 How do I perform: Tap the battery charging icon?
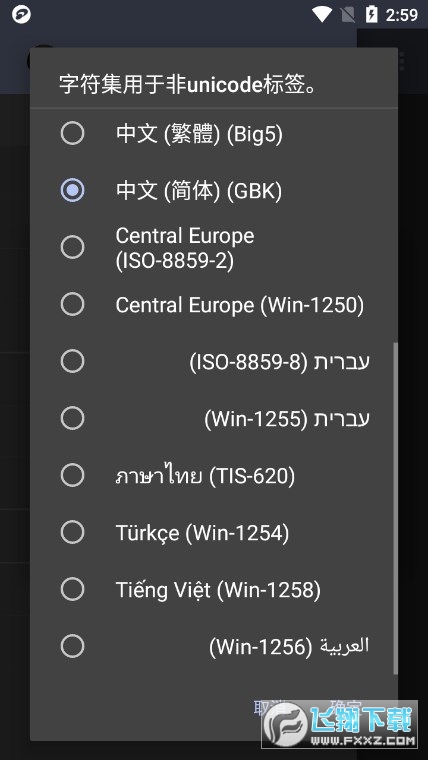point(371,15)
